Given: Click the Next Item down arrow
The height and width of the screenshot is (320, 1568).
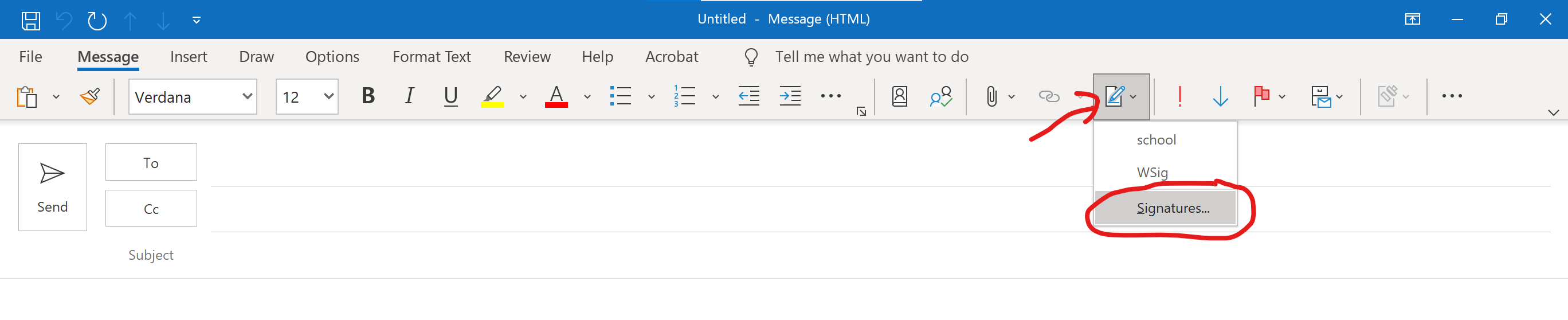Looking at the screenshot, I should pos(163,20).
